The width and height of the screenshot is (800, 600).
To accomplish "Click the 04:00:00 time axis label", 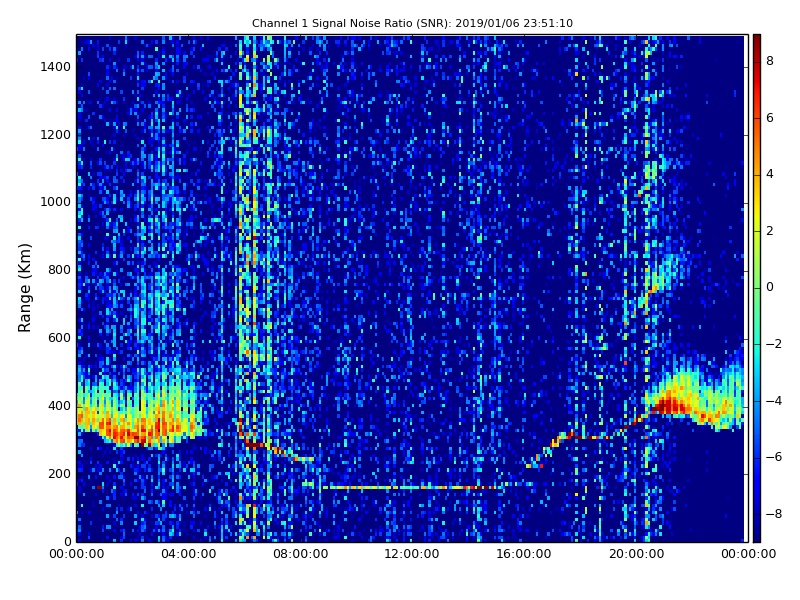I will pos(189,554).
